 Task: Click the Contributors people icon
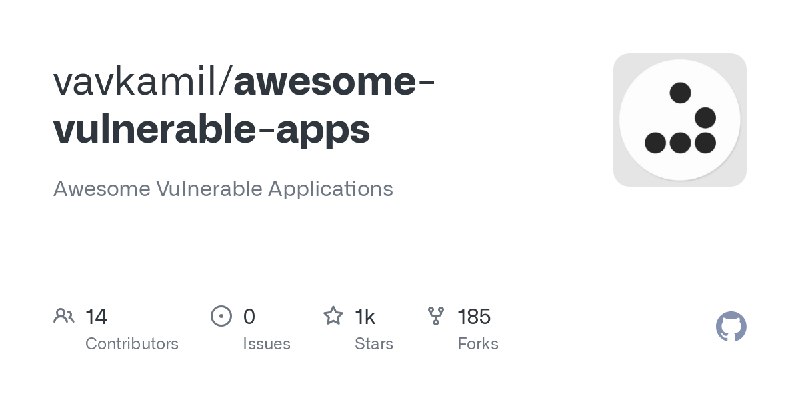pos(64,316)
